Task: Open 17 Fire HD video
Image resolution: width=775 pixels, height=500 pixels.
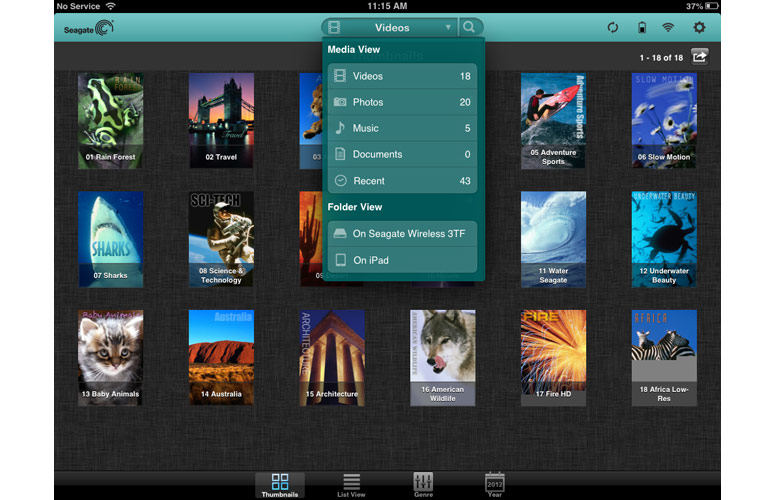Action: (x=554, y=358)
